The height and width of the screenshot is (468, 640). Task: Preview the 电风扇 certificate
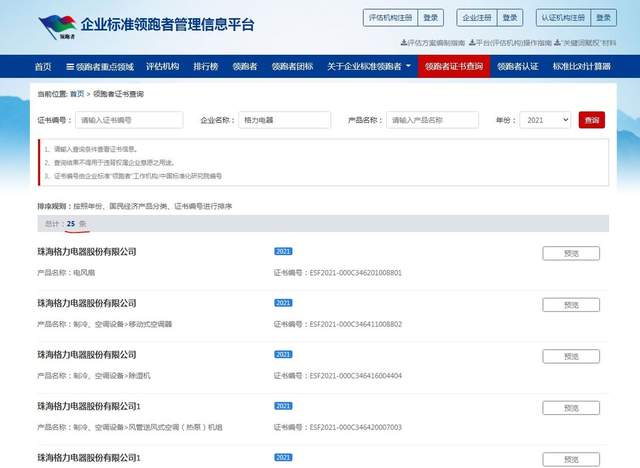[x=571, y=253]
